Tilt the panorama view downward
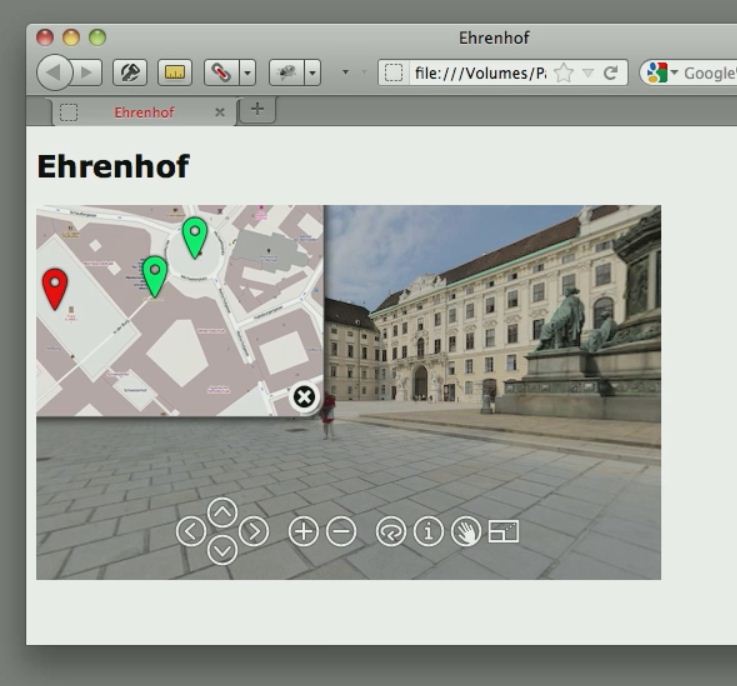Screen dimensions: 737x686 (222, 549)
